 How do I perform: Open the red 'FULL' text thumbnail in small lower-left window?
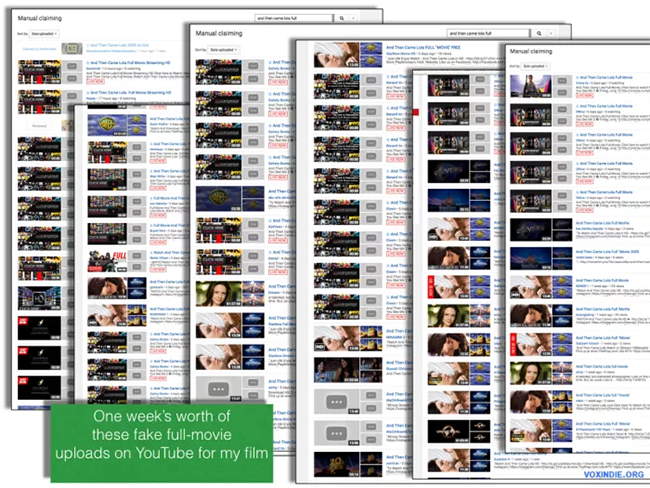(107, 261)
